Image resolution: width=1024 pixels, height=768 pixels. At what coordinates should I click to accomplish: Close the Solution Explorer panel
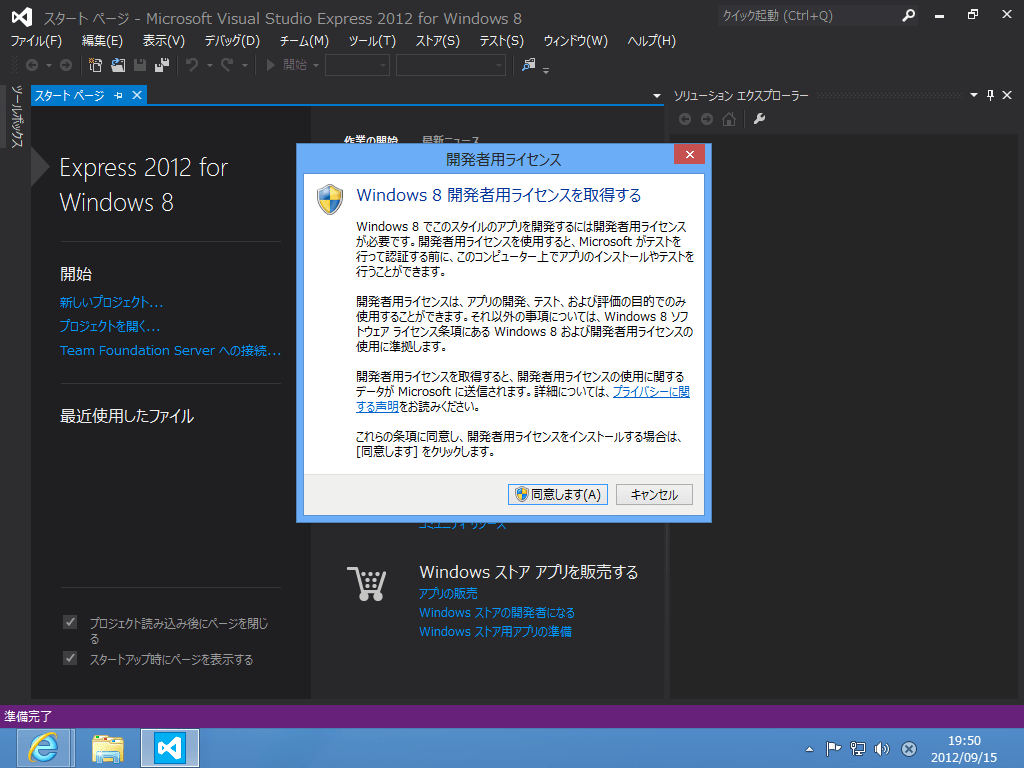click(x=1007, y=95)
